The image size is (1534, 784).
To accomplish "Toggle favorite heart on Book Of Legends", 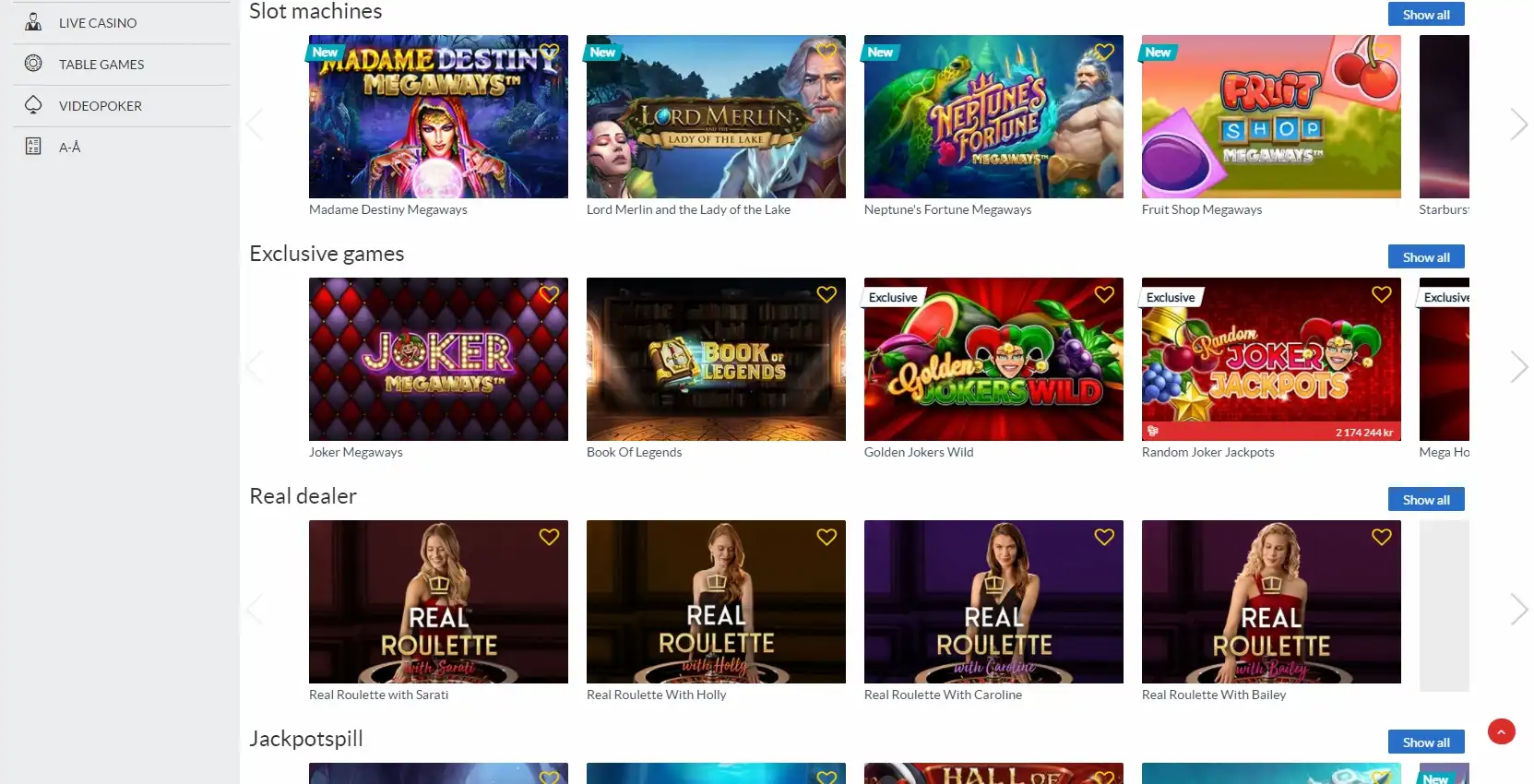I will point(826,294).
